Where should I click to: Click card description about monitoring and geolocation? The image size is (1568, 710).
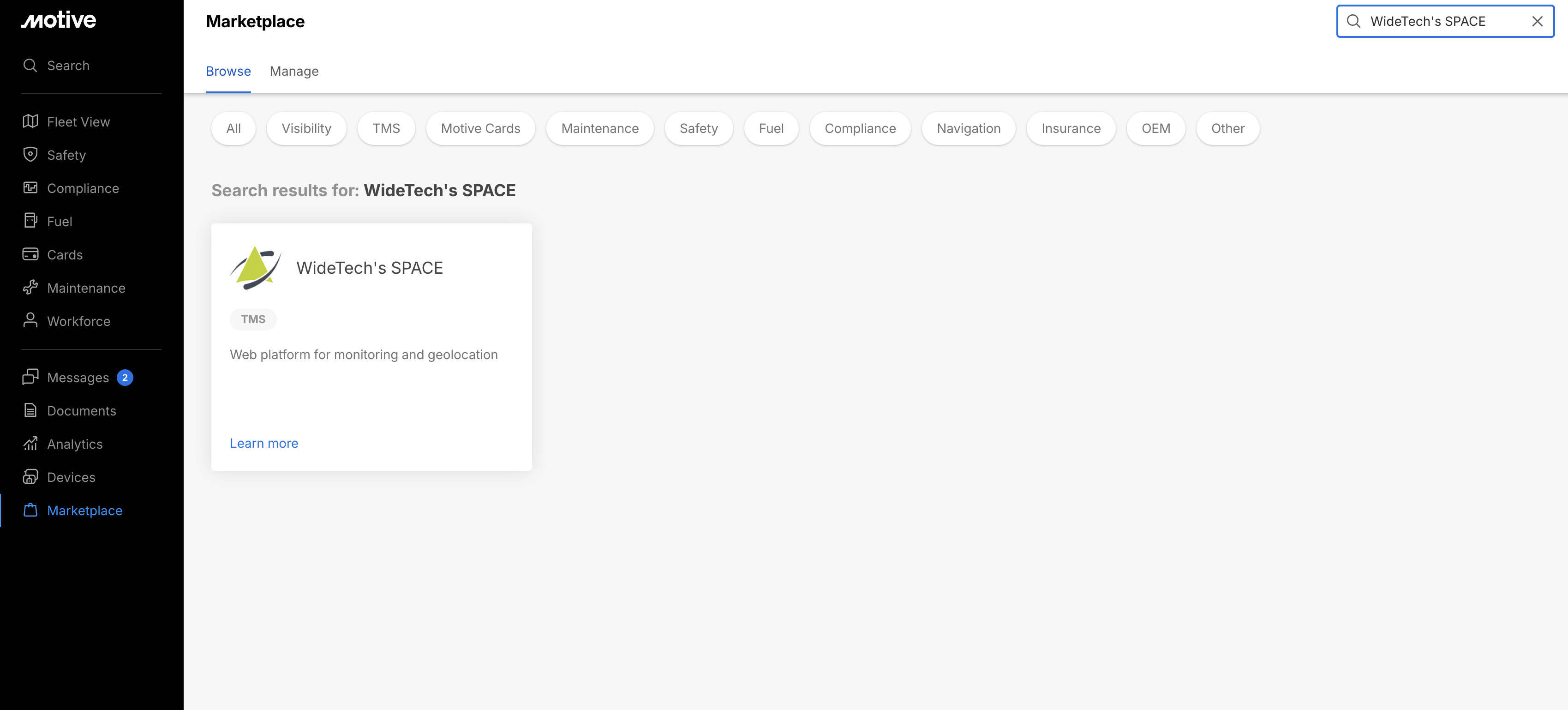coord(364,355)
